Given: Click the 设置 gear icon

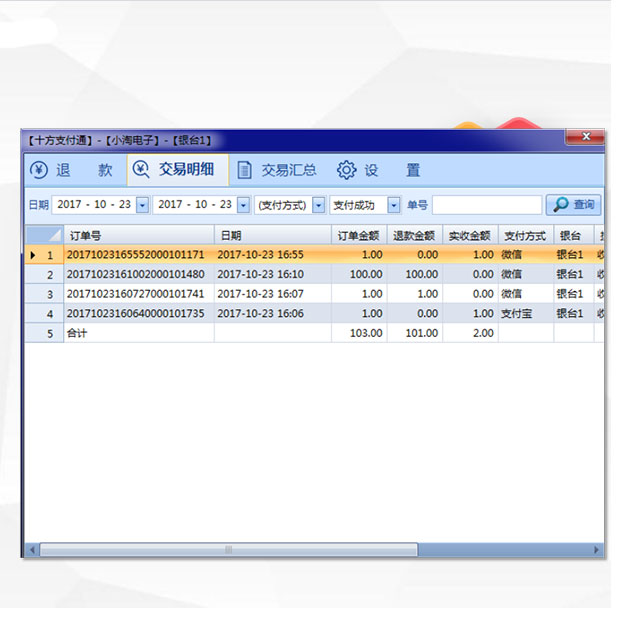Looking at the screenshot, I should (346, 170).
